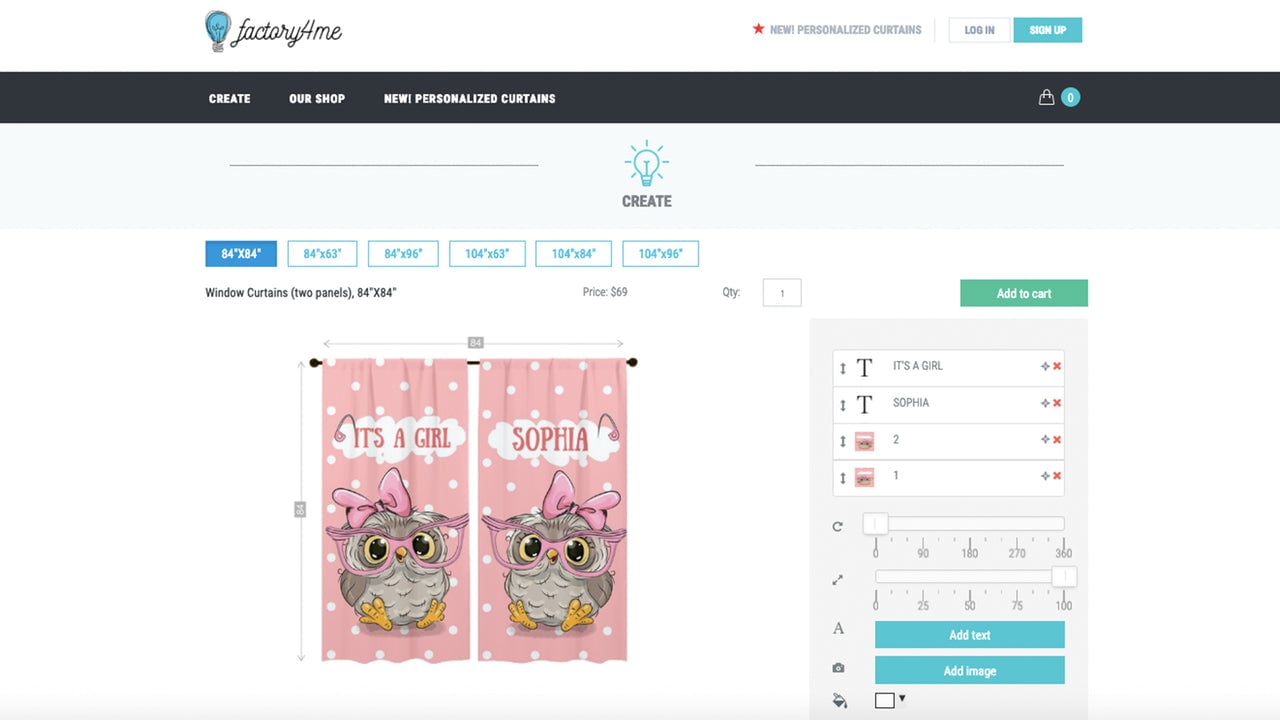Delete image layer 1

(x=1057, y=476)
